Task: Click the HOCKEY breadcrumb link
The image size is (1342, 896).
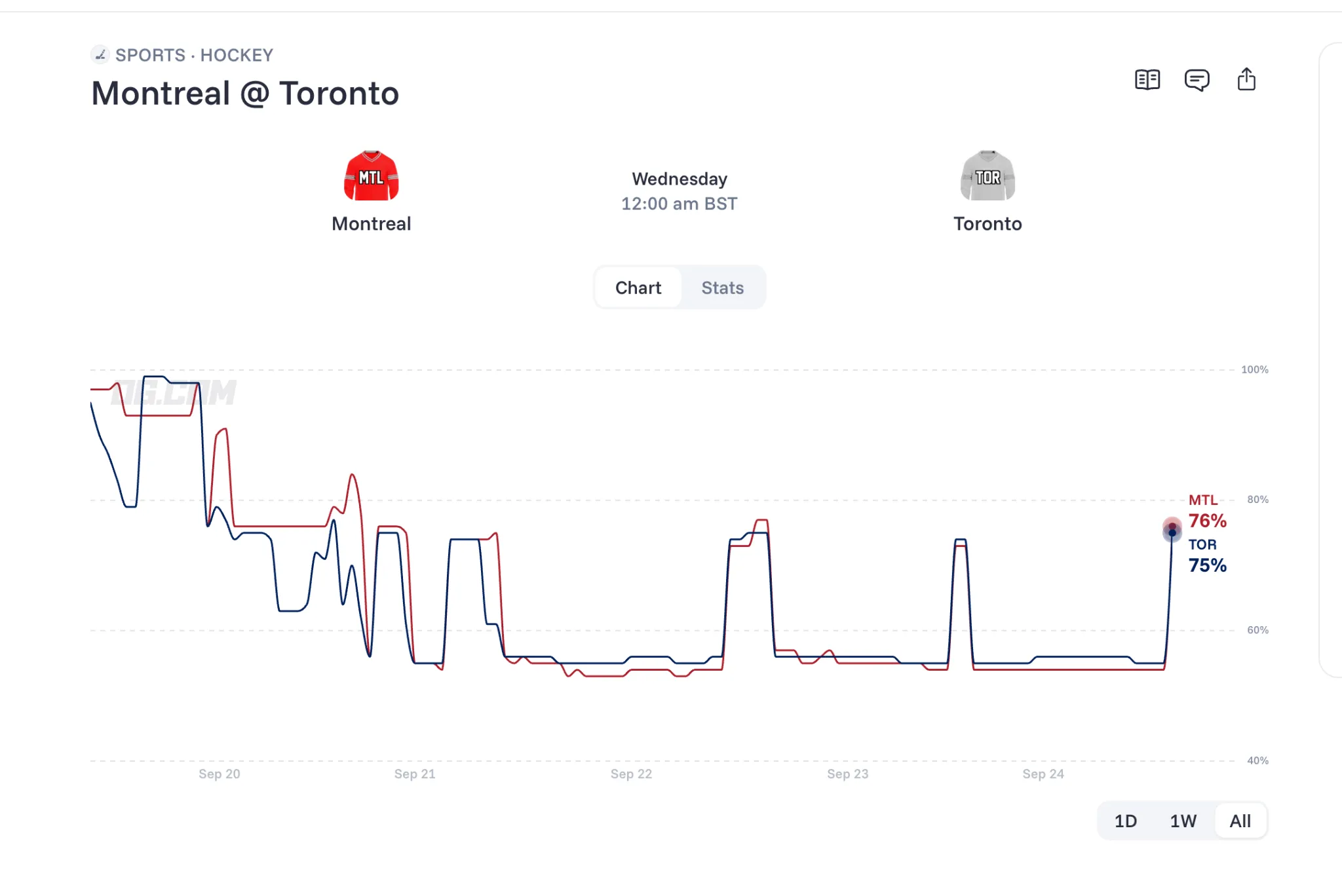Action: (237, 55)
